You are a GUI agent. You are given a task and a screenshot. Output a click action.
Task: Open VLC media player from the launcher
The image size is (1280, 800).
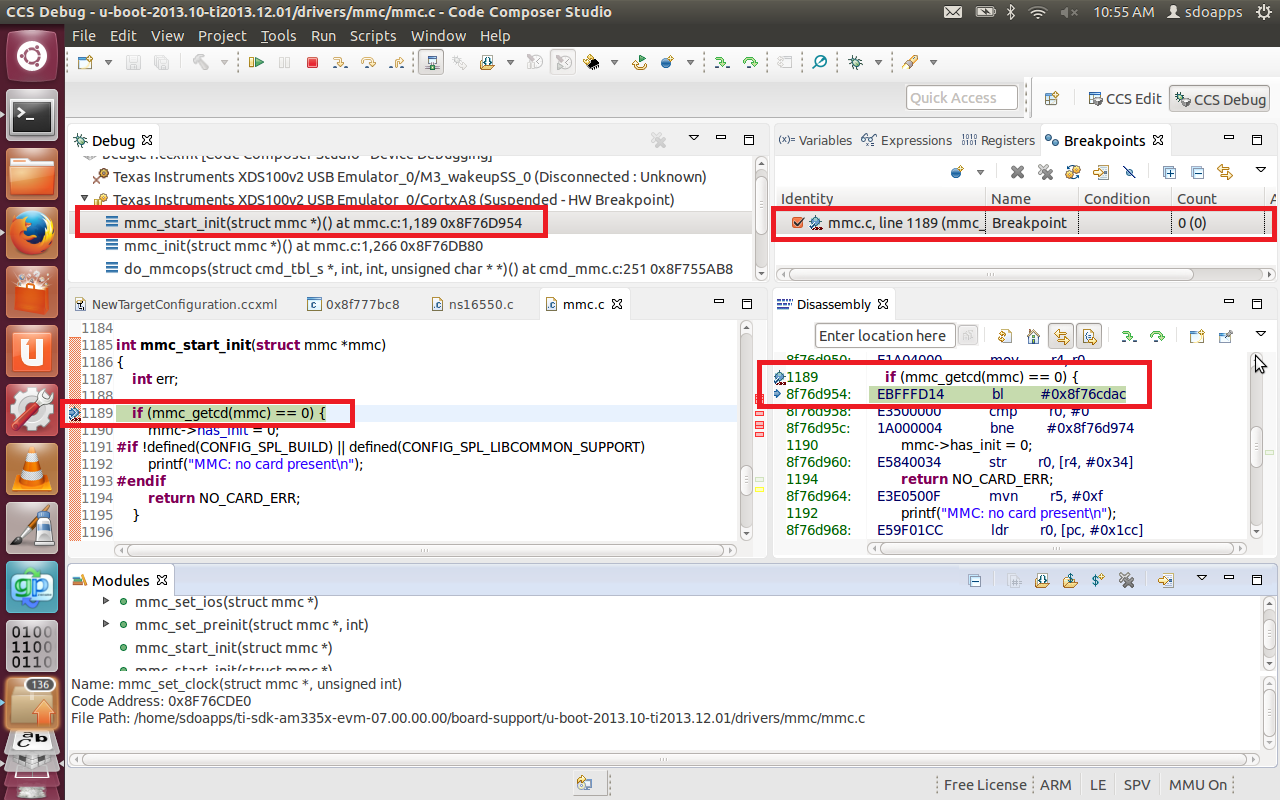click(32, 469)
